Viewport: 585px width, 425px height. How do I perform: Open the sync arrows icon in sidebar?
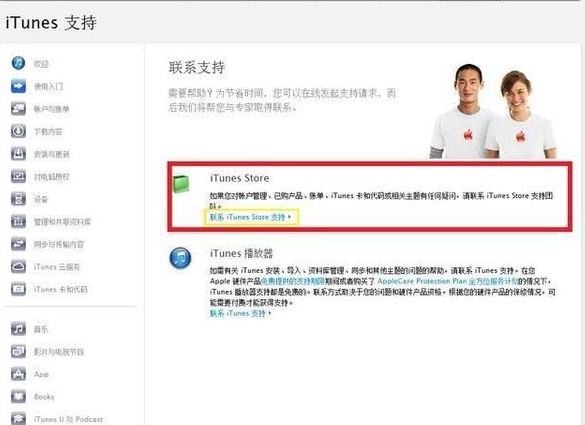point(18,244)
